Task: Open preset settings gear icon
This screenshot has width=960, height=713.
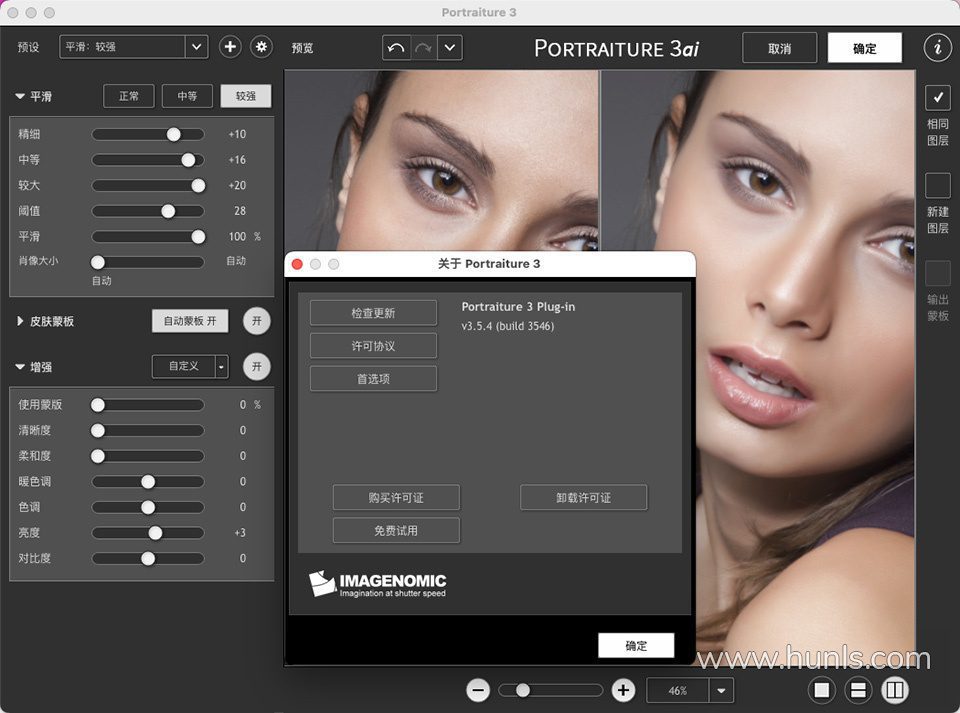Action: pos(262,47)
